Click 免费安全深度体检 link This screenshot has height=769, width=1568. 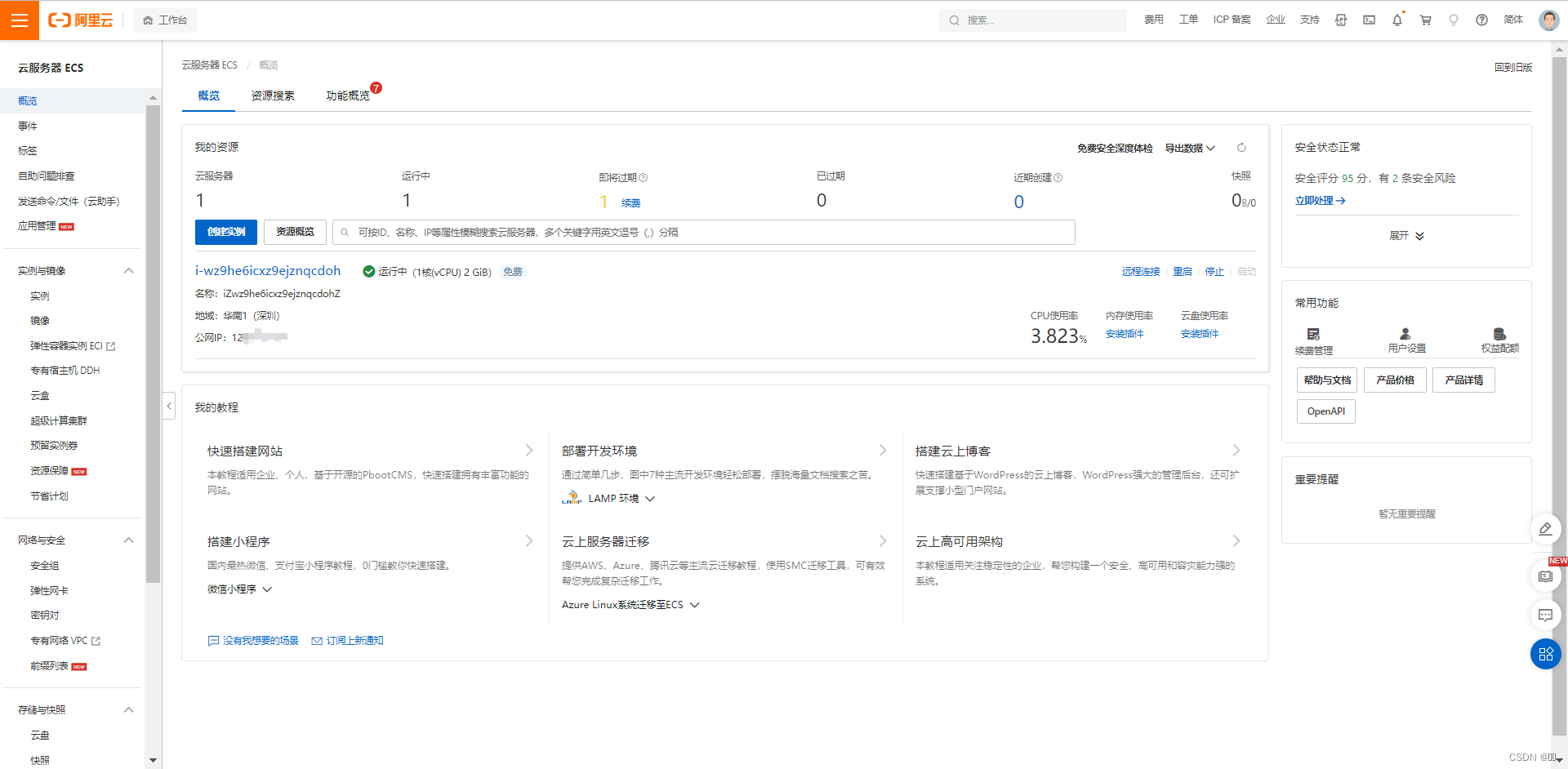(1115, 148)
